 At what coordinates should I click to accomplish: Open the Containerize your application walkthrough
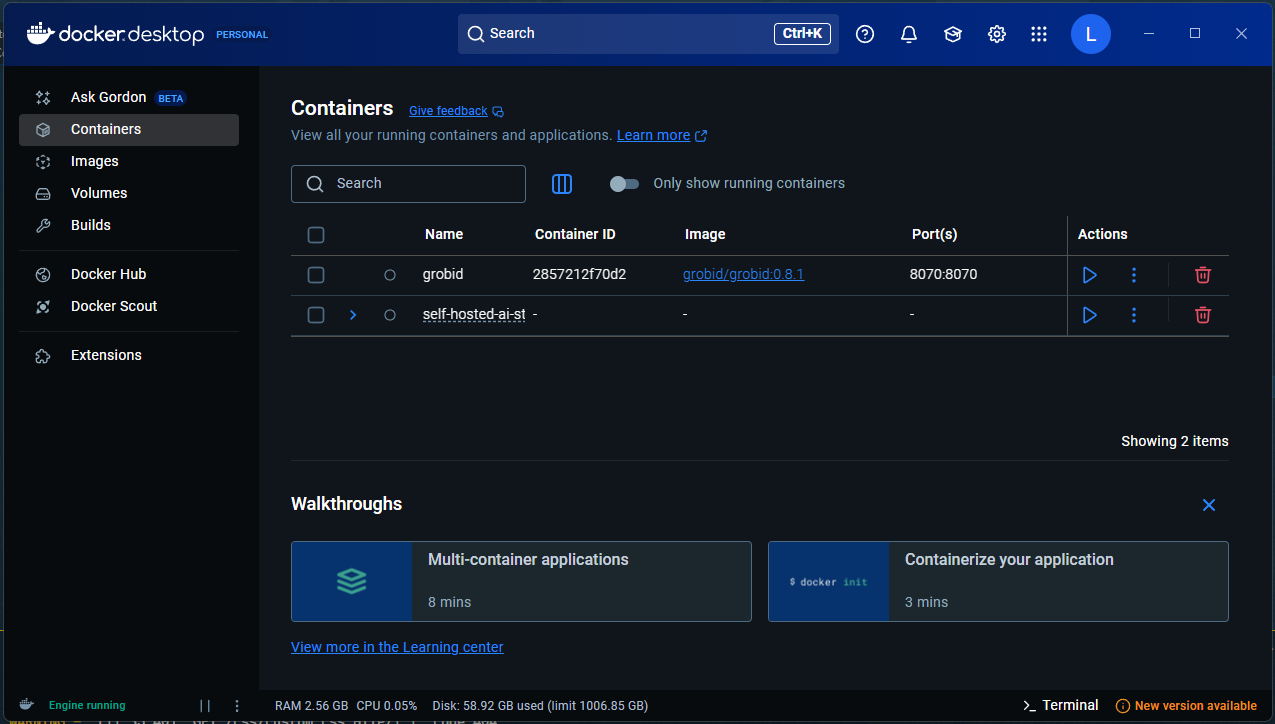998,582
